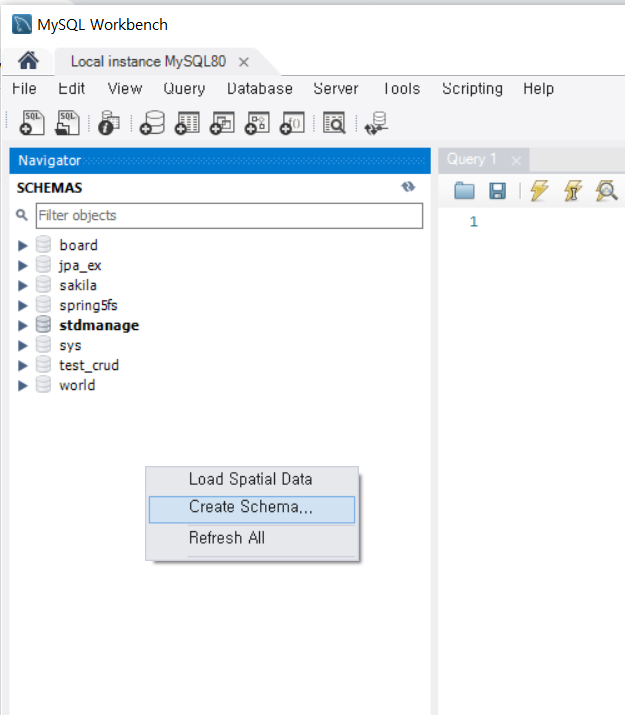
Task: Open the Home tab icon
Action: 28,61
